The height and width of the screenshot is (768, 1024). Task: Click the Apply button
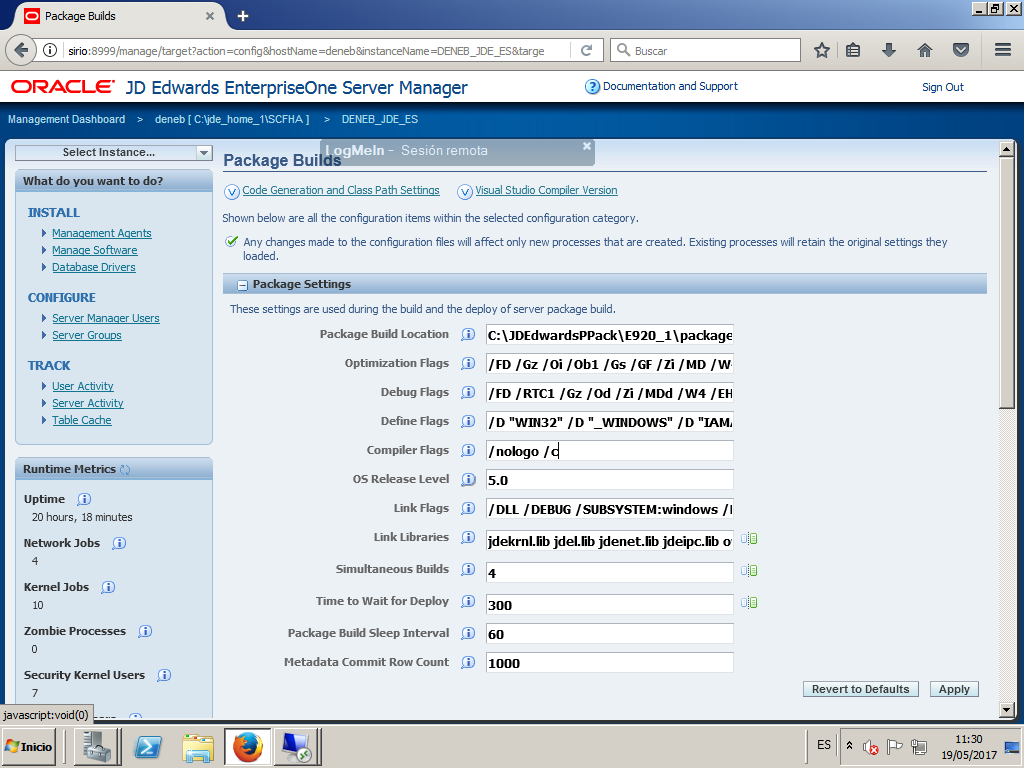[x=953, y=689]
